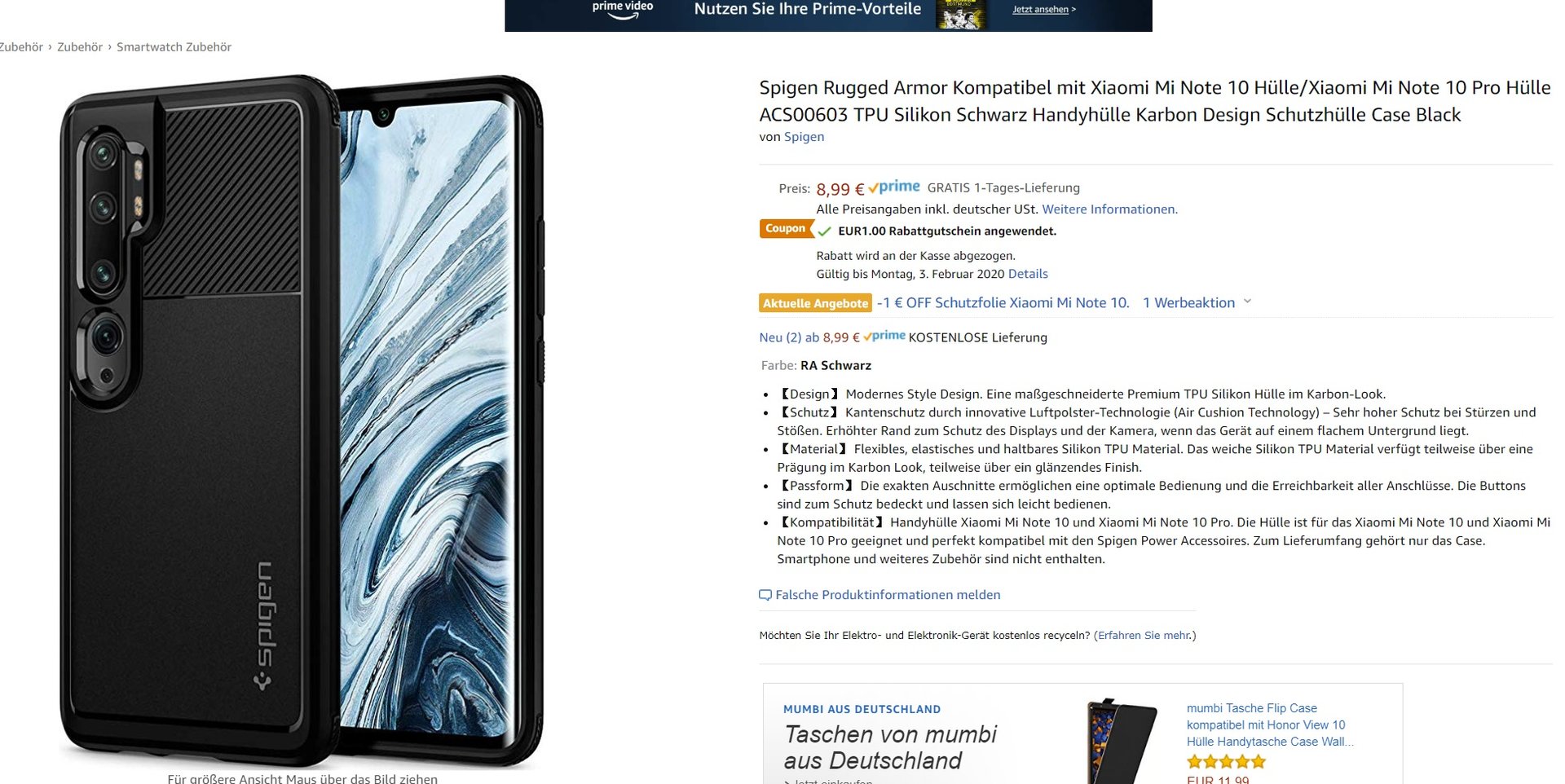The width and height of the screenshot is (1565, 784).
Task: Click the green coupon applied checkmark
Action: 825,231
